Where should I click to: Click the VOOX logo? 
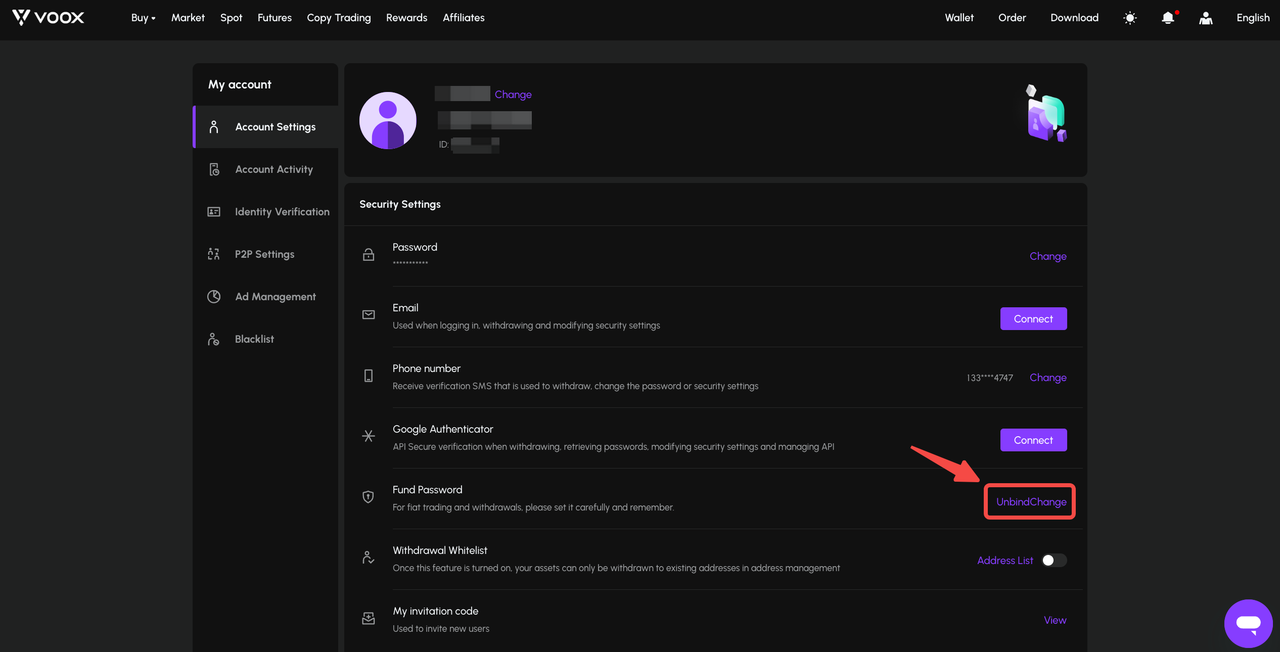pyautogui.click(x=48, y=17)
